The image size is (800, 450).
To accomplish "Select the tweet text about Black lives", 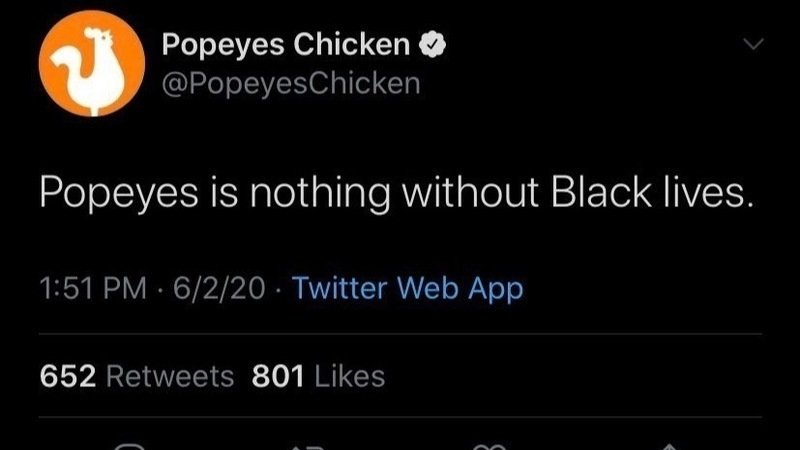I will pyautogui.click(x=397, y=193).
